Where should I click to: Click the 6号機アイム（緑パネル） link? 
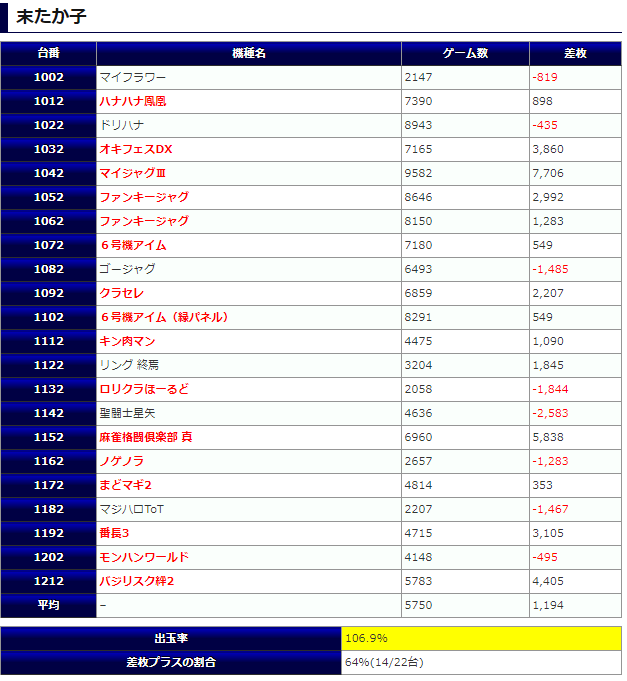pyautogui.click(x=164, y=317)
